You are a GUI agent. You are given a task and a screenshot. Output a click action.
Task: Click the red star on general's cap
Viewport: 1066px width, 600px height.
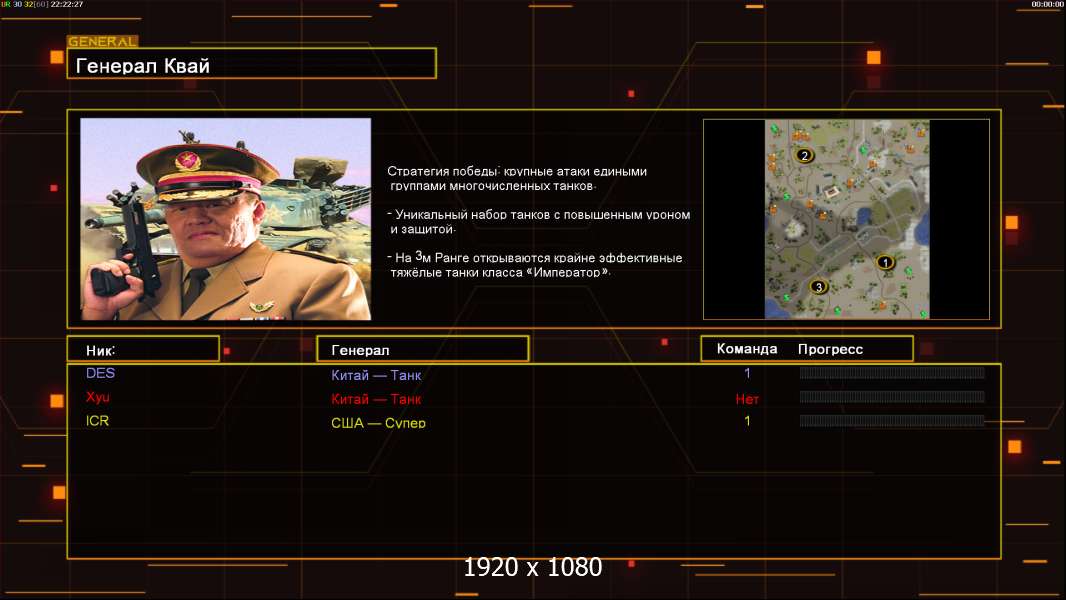coord(186,161)
